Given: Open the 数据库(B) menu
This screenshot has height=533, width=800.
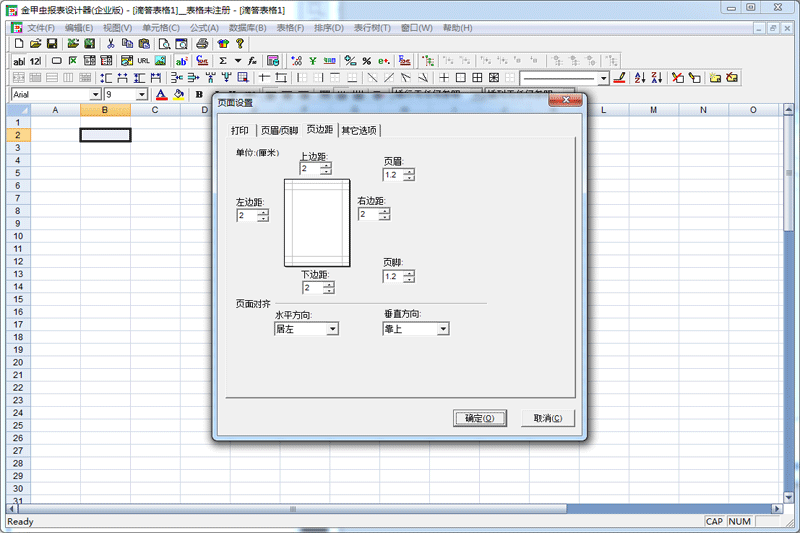Looking at the screenshot, I should click(247, 28).
